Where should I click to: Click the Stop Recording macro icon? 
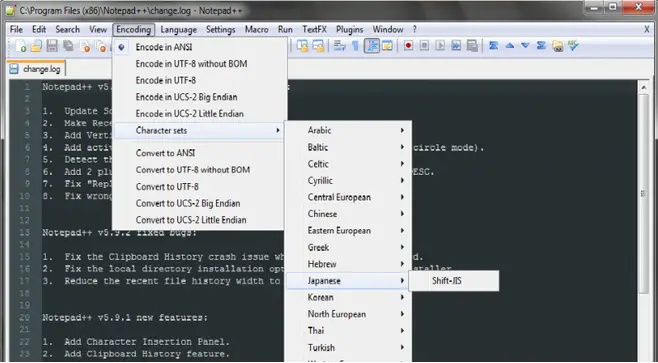point(424,46)
